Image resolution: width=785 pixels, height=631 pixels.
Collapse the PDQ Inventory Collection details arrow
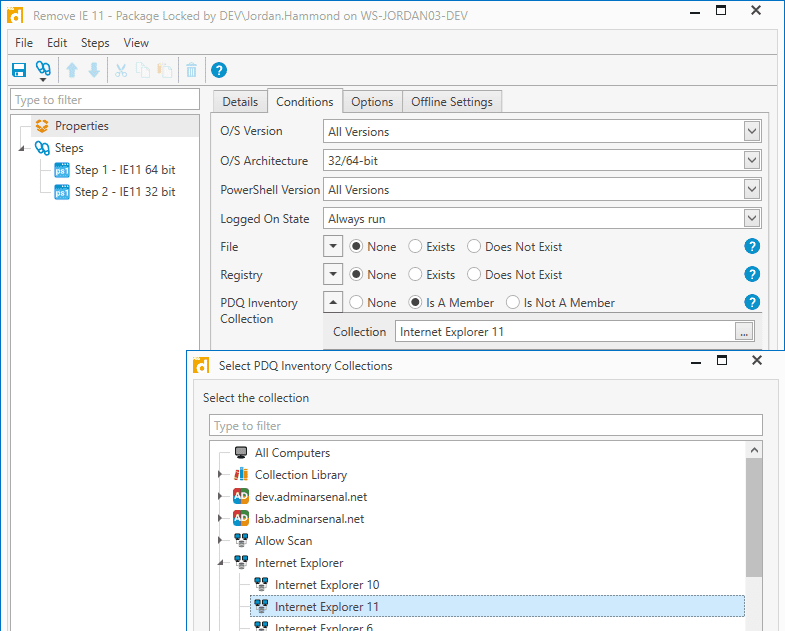[x=333, y=302]
